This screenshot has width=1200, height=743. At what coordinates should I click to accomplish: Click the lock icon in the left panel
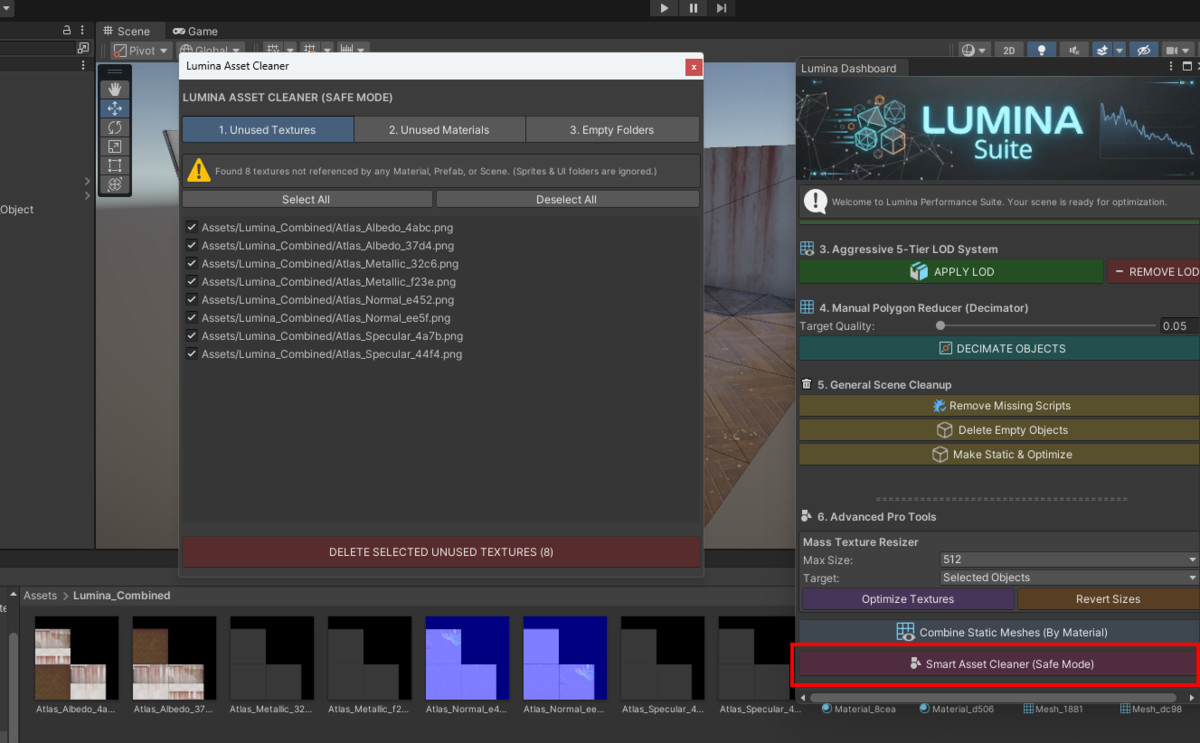click(67, 30)
